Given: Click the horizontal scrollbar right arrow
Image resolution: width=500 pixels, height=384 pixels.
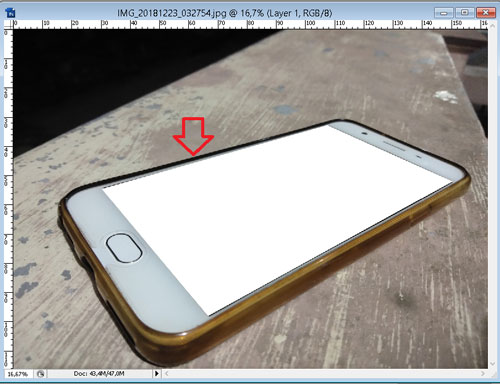Looking at the screenshot, I should tap(483, 374).
